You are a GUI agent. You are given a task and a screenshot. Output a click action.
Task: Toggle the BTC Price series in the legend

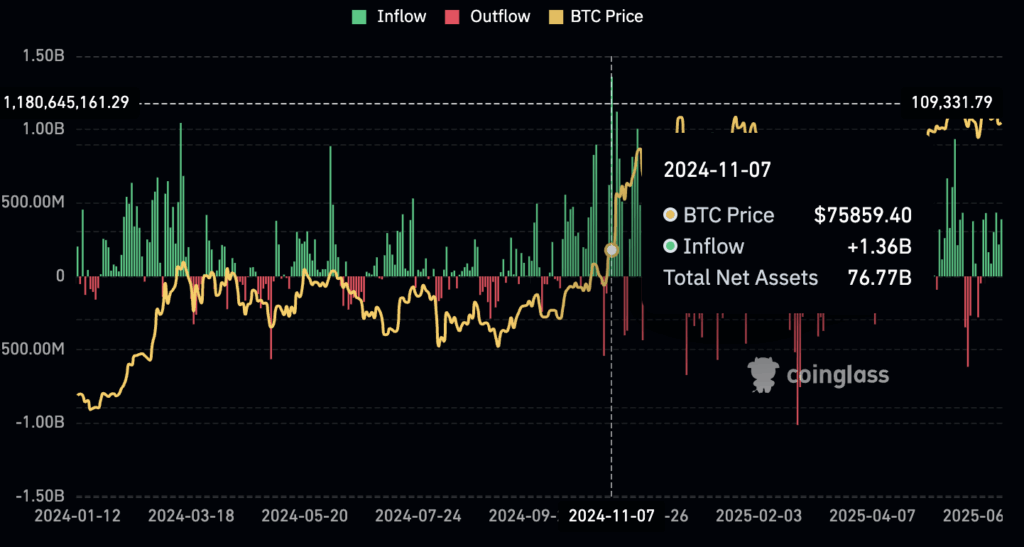(x=597, y=16)
